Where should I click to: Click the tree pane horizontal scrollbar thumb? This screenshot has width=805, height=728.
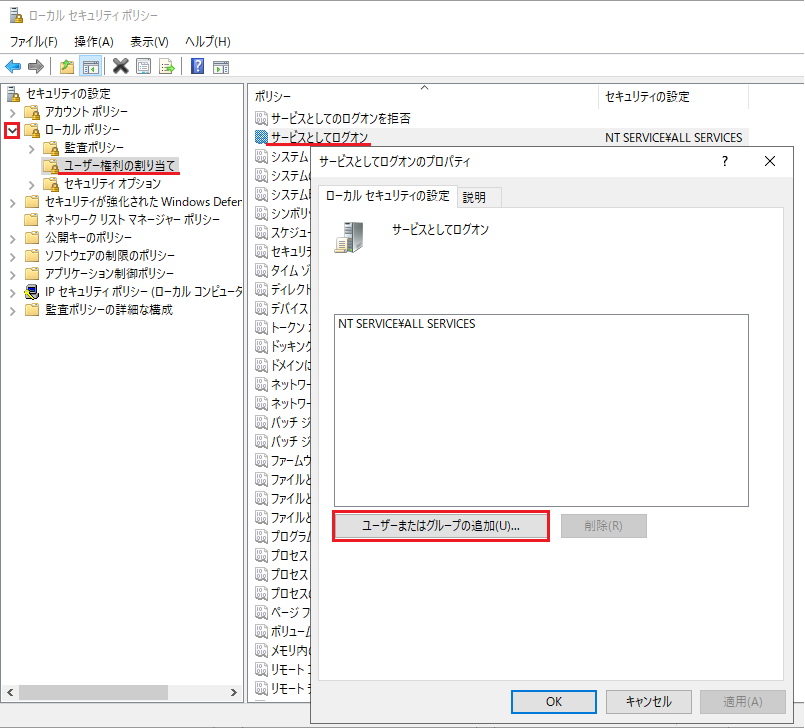tap(93, 693)
